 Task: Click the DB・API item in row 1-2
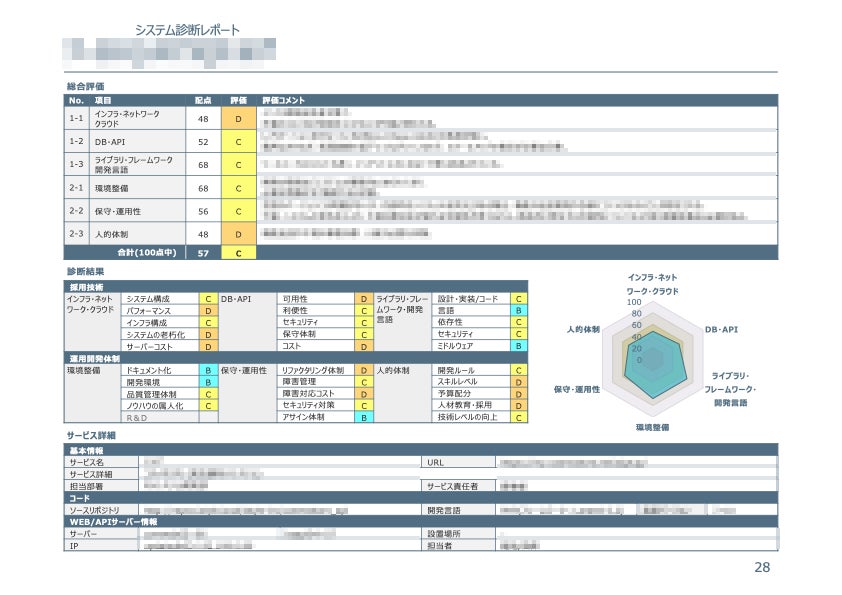[110, 142]
